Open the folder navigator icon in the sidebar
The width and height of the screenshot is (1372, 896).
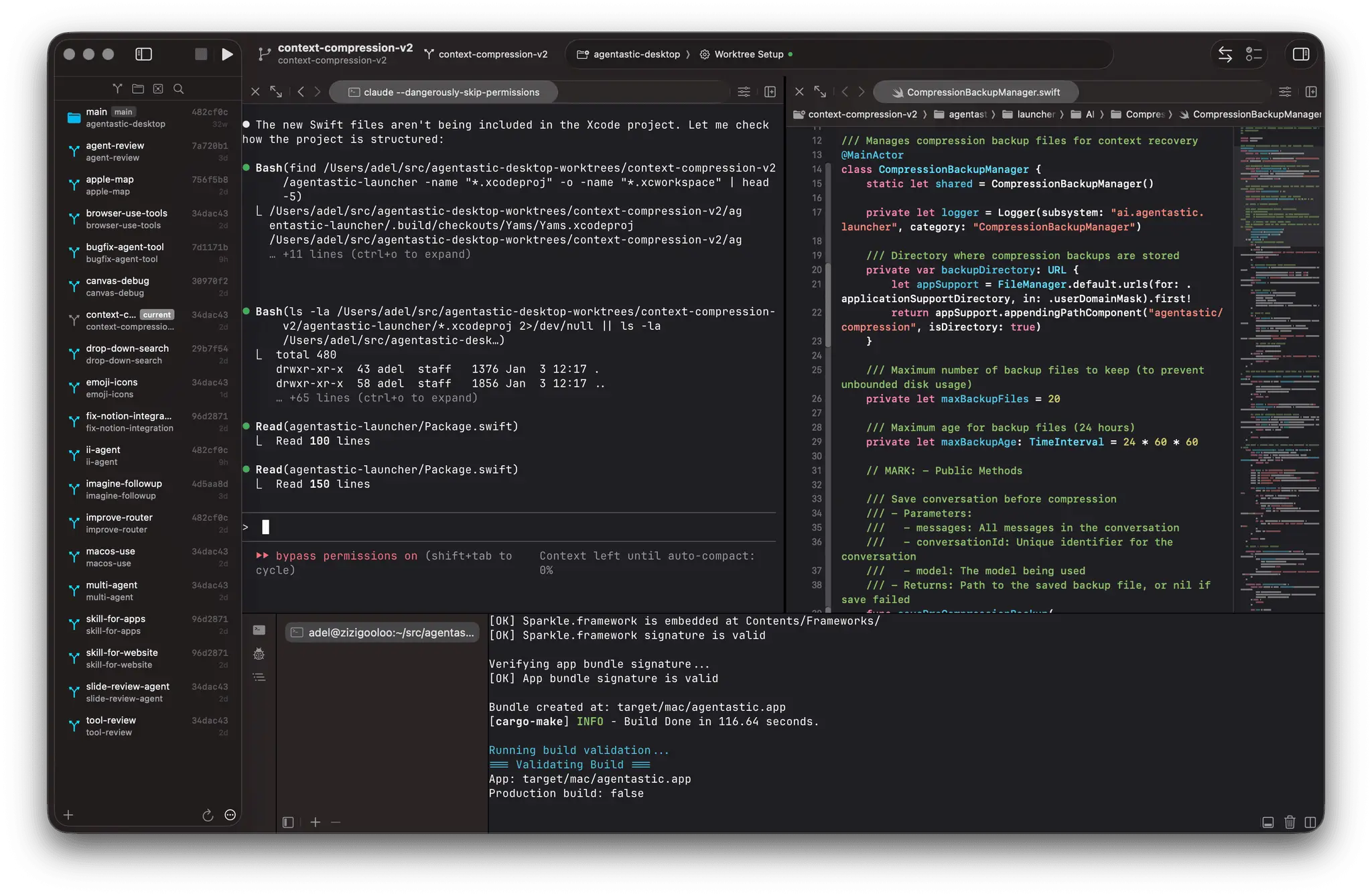click(138, 88)
